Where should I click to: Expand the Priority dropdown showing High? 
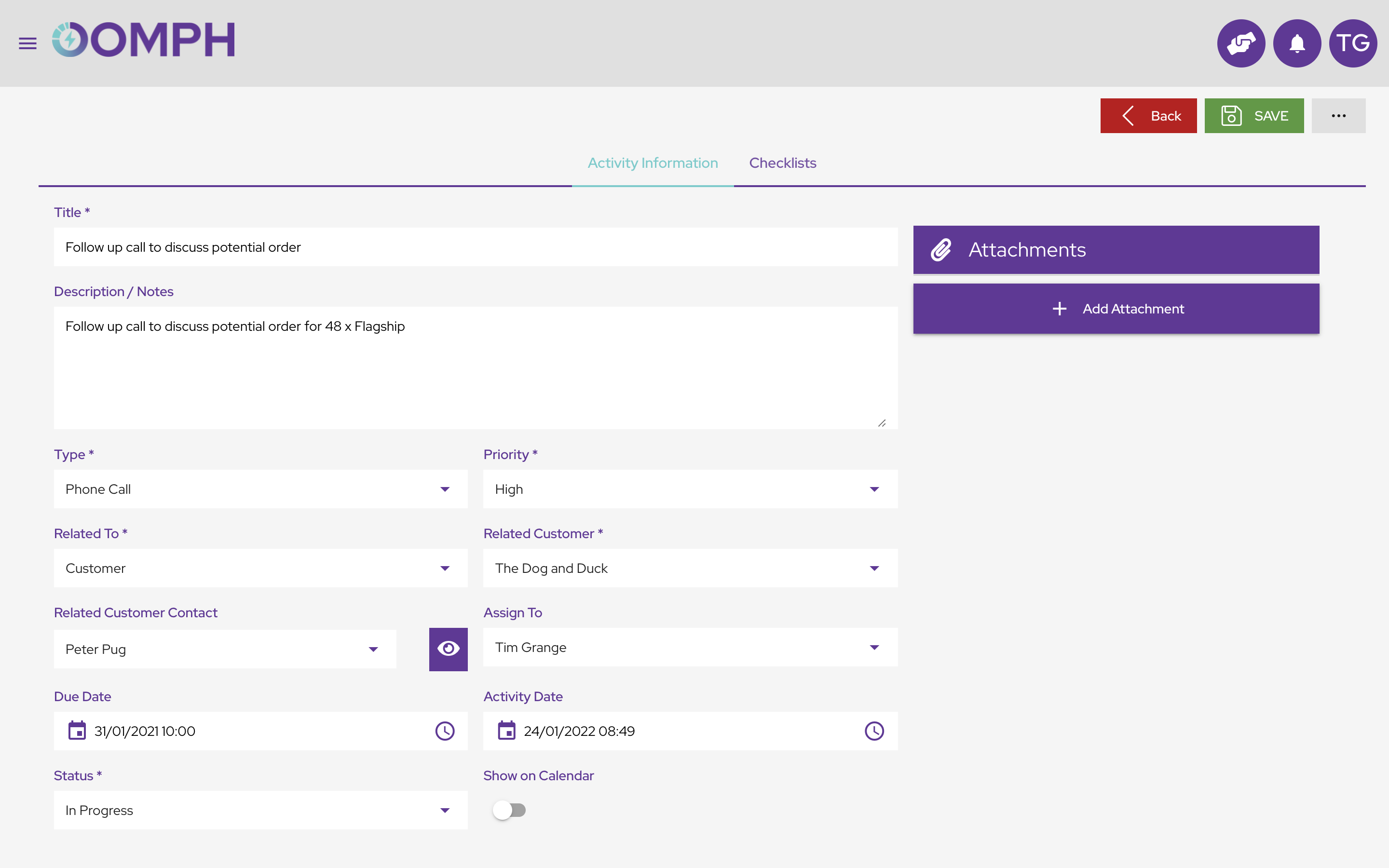point(874,489)
